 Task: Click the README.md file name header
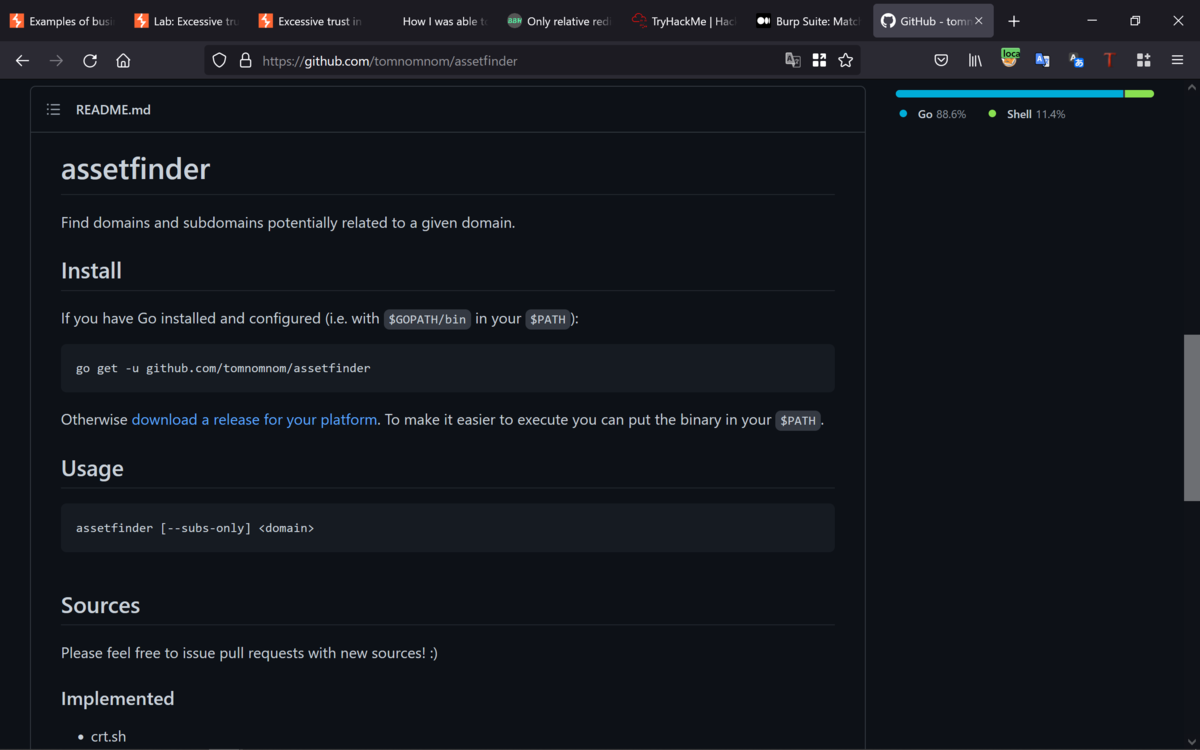[x=113, y=109]
